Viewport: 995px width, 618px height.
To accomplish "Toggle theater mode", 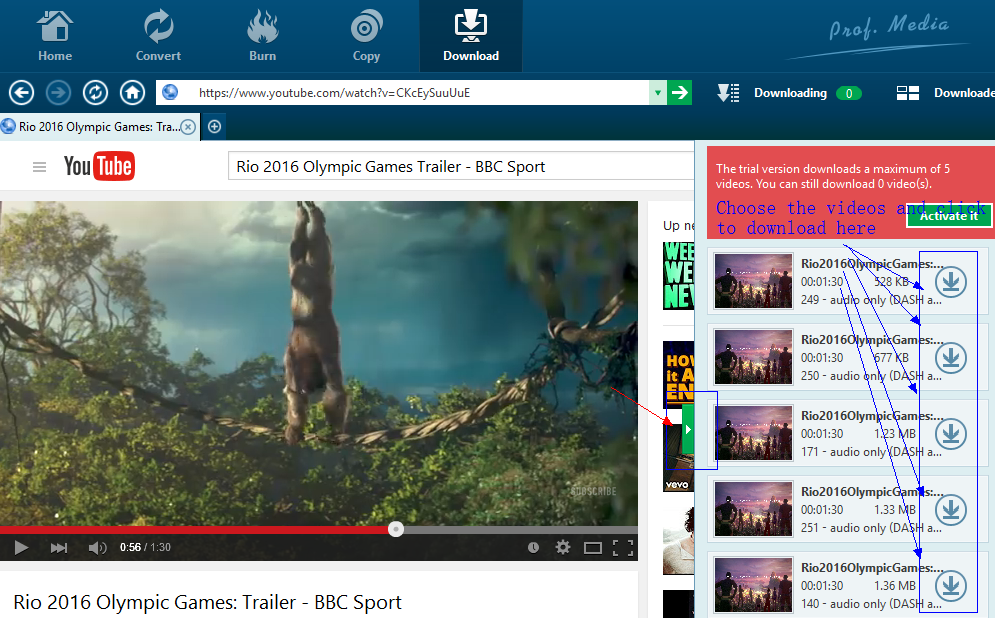I will [593, 548].
